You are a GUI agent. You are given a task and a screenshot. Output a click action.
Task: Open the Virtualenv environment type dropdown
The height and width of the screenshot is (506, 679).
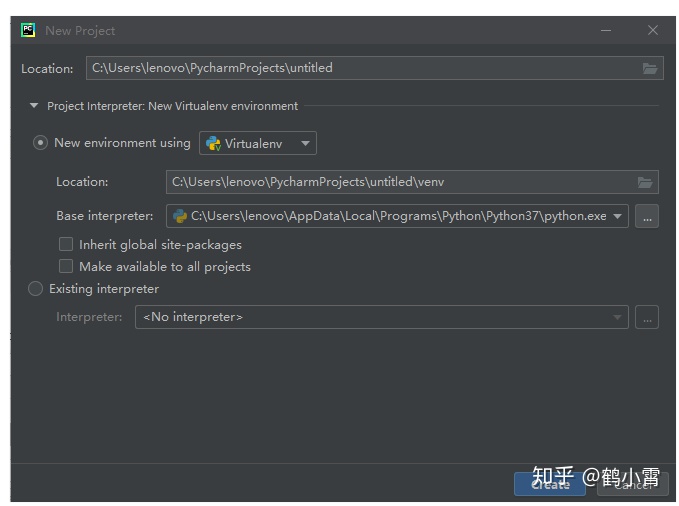tap(258, 143)
